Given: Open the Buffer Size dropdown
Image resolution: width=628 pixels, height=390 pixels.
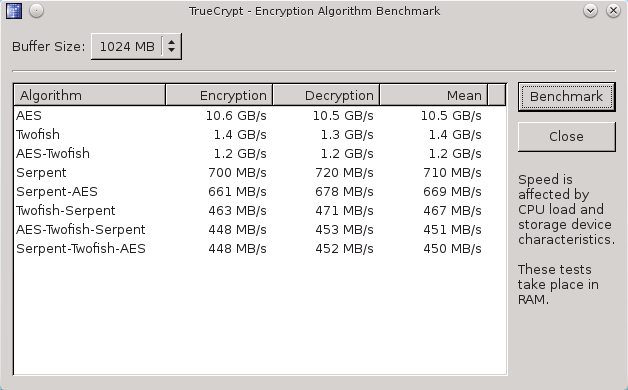Looking at the screenshot, I should coord(137,46).
